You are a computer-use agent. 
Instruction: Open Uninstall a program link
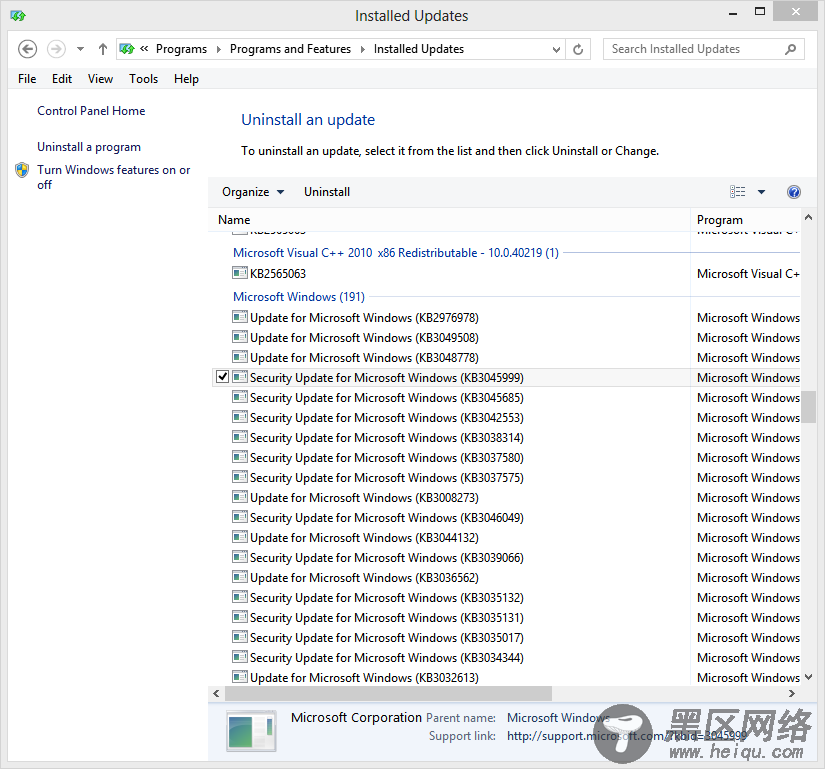coord(89,147)
